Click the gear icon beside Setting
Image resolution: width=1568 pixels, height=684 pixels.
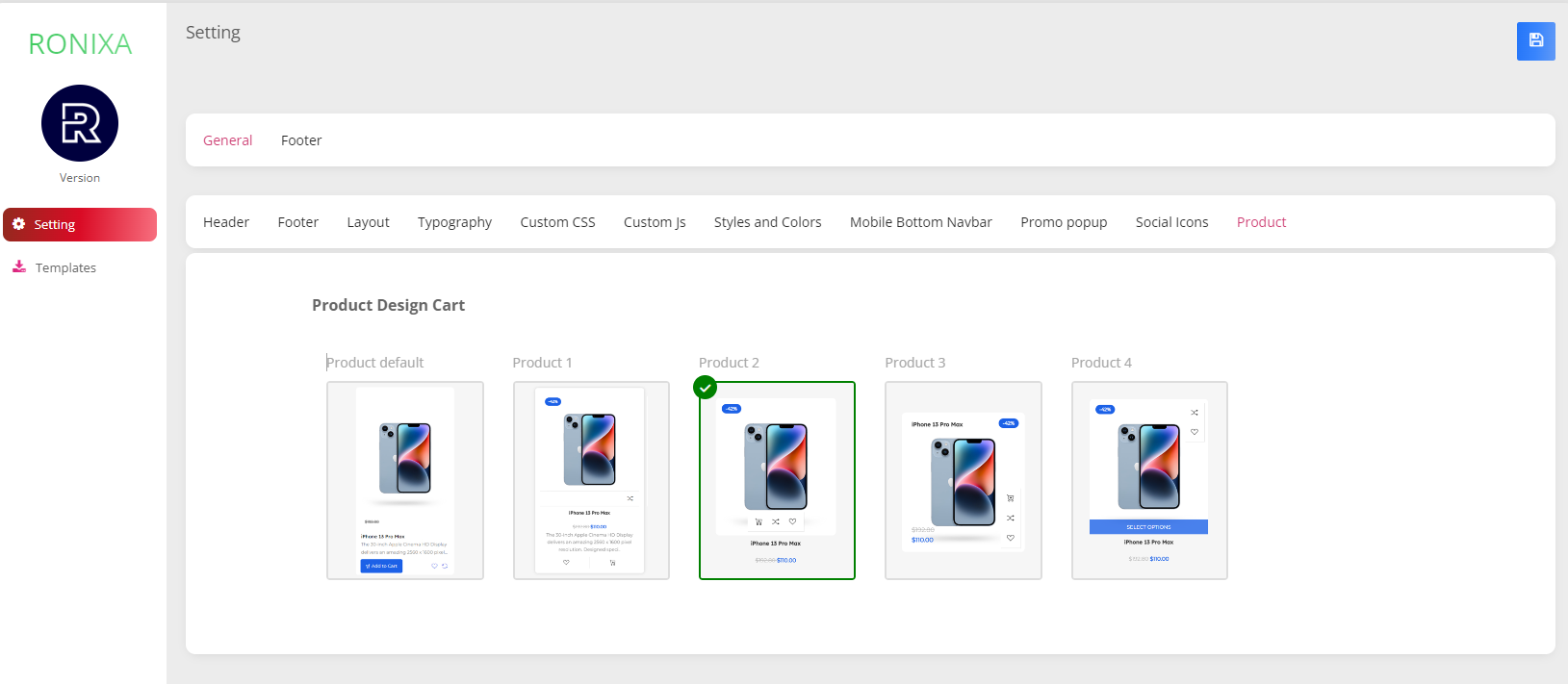(18, 224)
